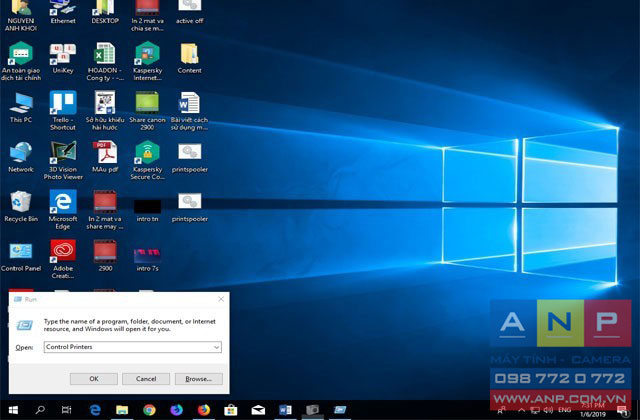Select the Word document 'Bài viết cách sử dụng'
Image resolution: width=640 pixels, height=420 pixels.
click(189, 111)
